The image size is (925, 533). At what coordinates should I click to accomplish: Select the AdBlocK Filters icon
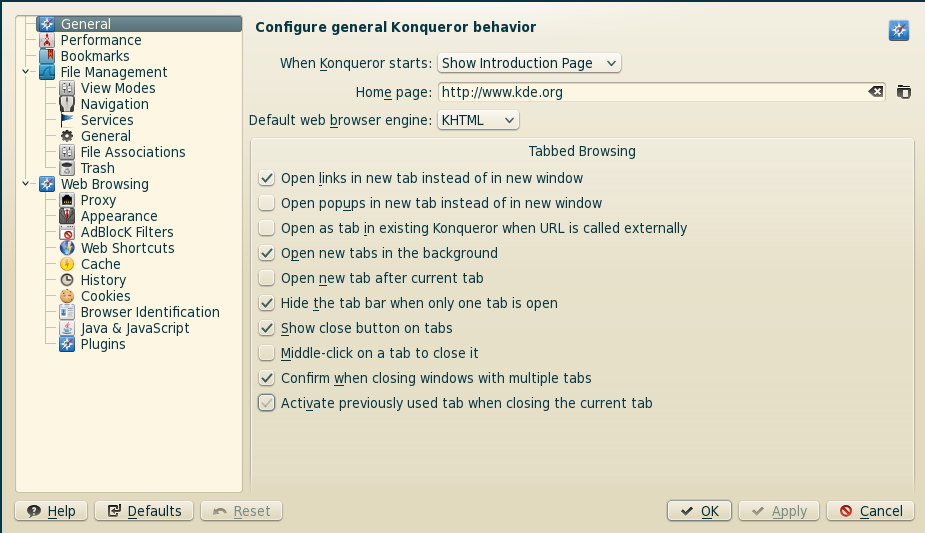coord(67,232)
